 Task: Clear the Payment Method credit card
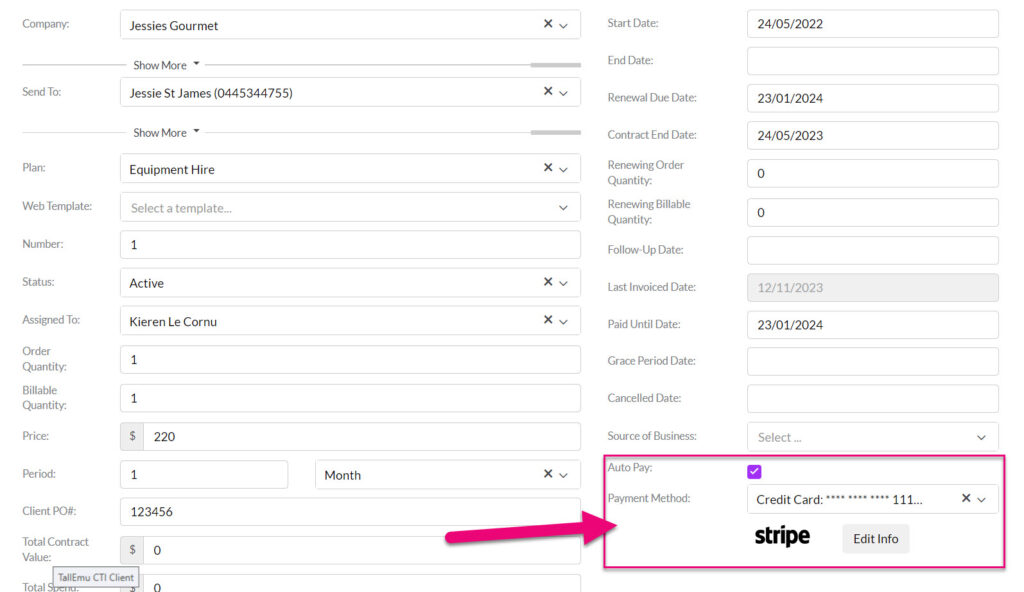coord(966,498)
